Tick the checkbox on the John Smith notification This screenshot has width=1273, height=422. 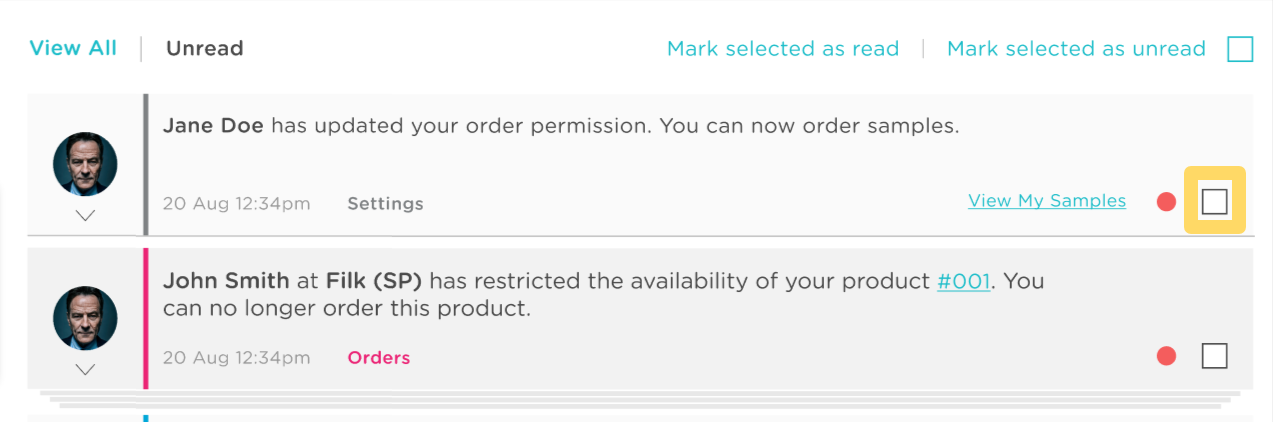[x=1214, y=356]
